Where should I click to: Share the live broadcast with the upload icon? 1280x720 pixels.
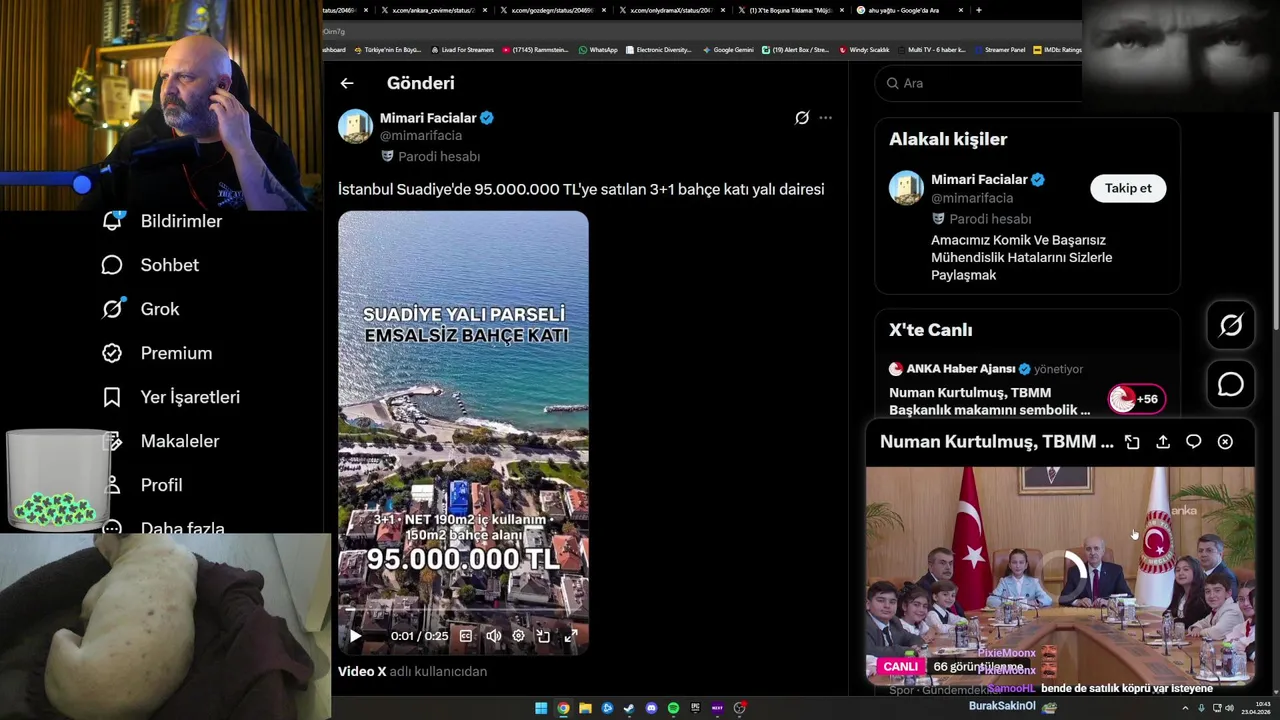coord(1163,442)
